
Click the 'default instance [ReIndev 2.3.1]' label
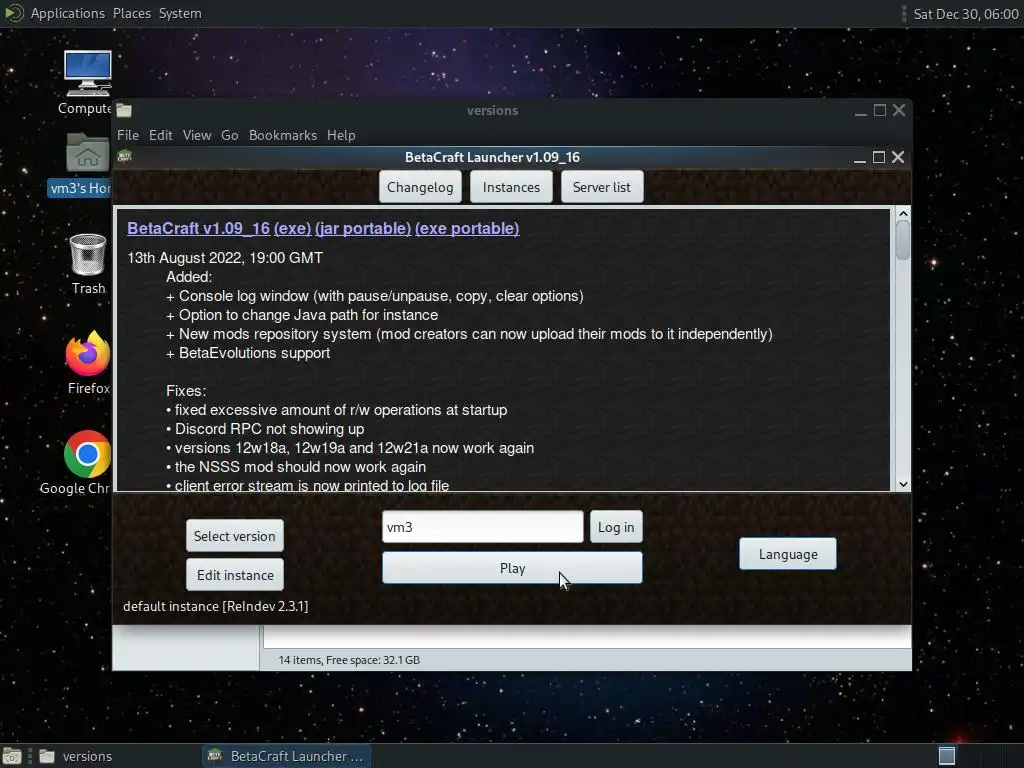point(216,606)
